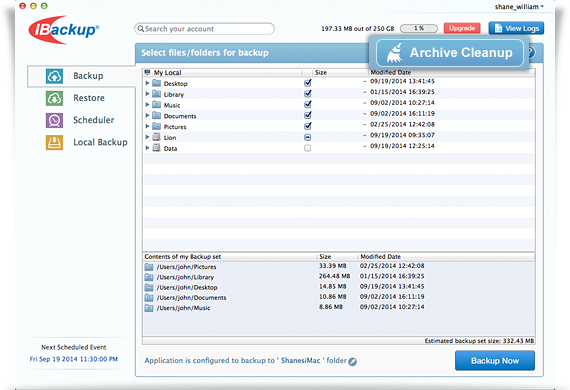Click the My Local computer icon

(147, 72)
